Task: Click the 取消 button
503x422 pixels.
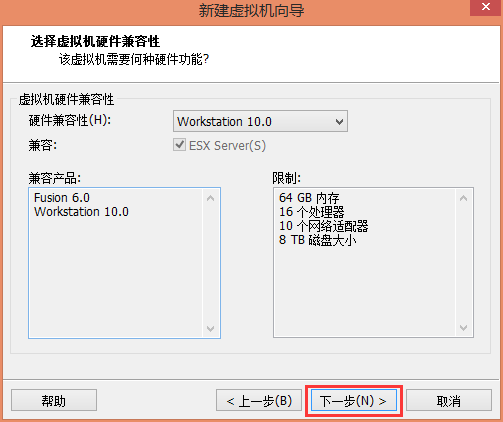Action: click(x=449, y=400)
